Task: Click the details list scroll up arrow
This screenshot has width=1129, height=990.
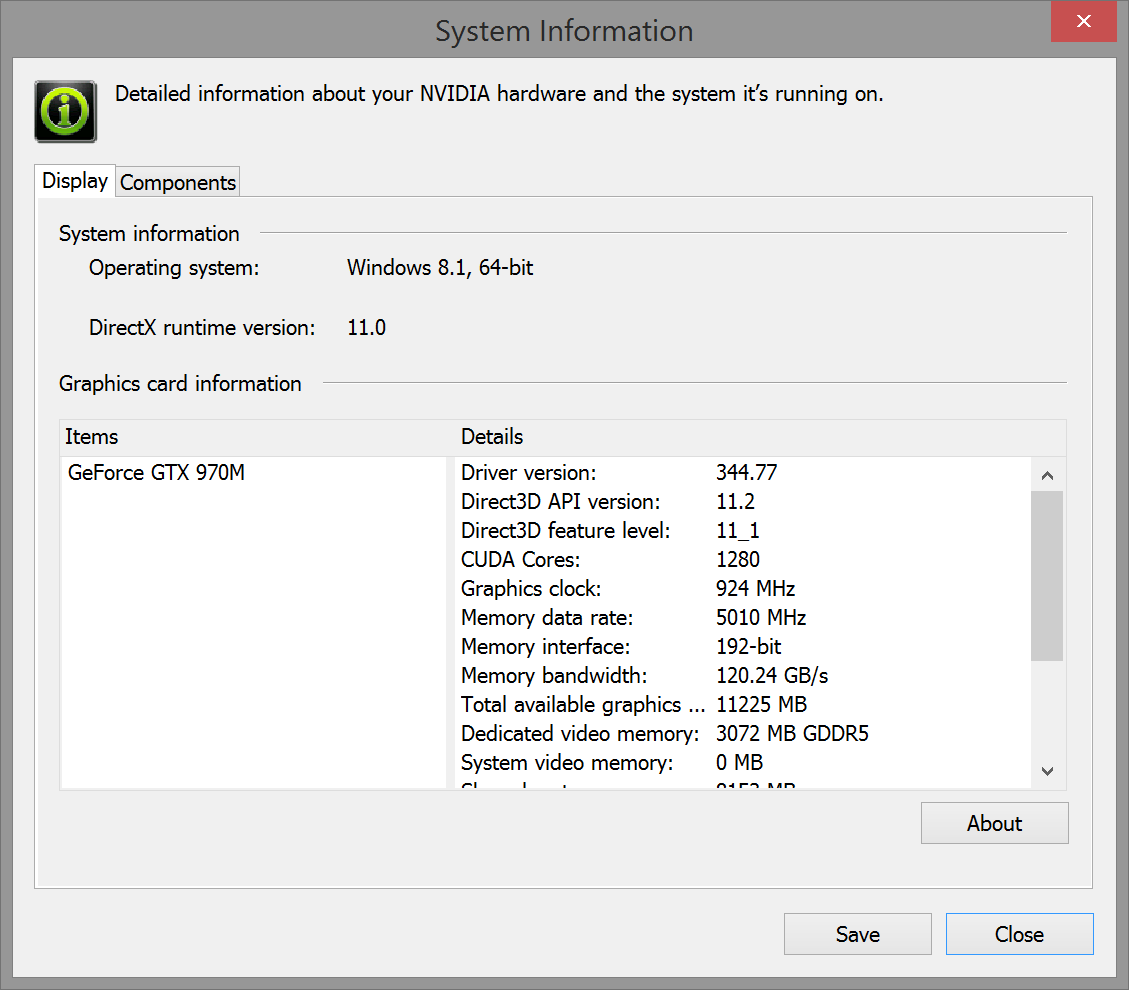Action: [1048, 475]
